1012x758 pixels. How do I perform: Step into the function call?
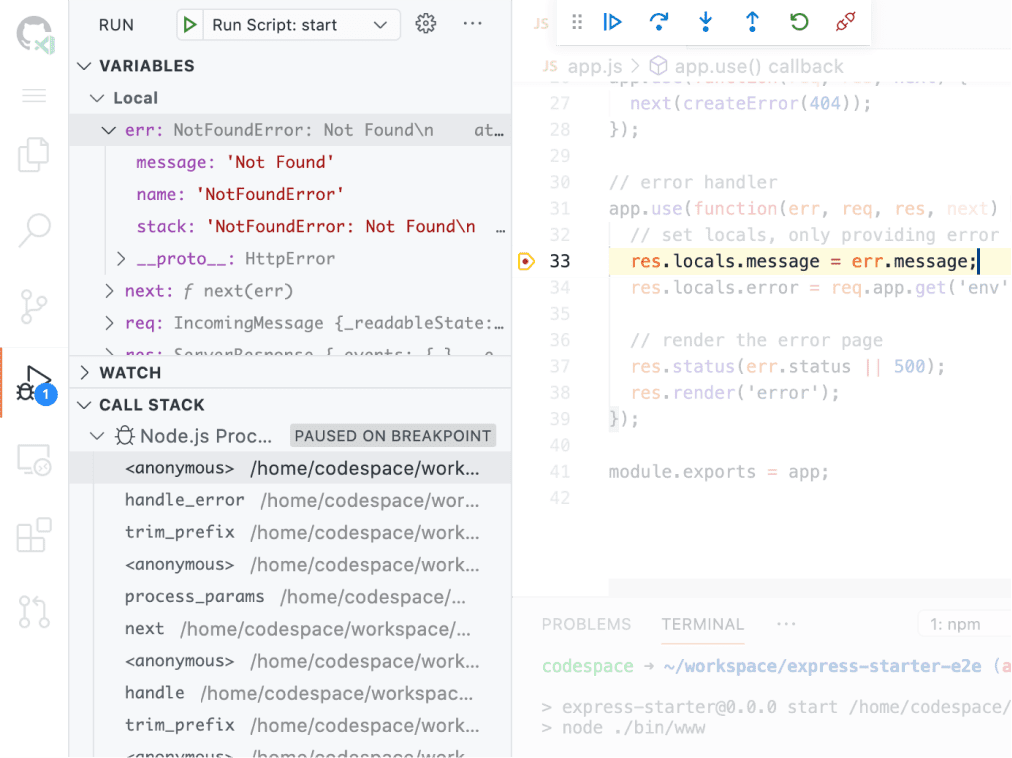[705, 23]
